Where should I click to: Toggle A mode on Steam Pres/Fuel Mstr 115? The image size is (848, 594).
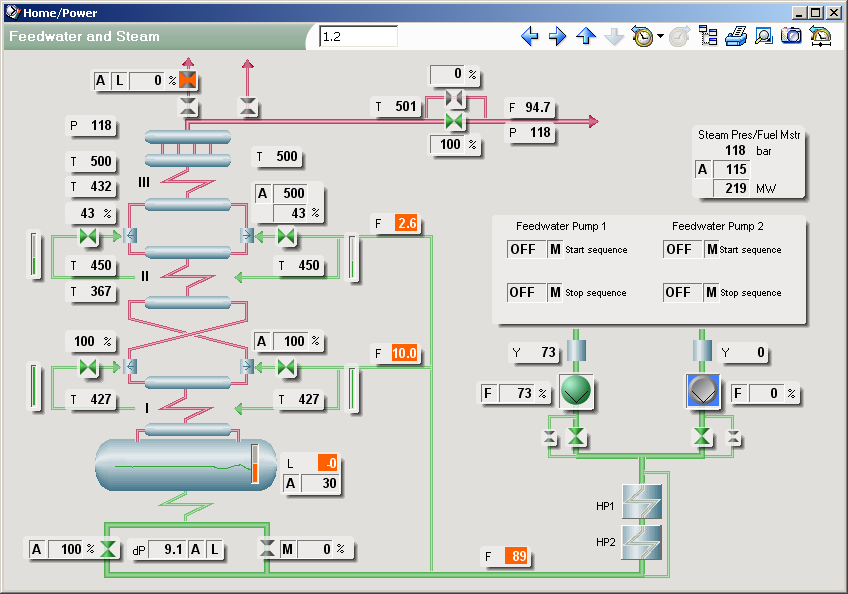[702, 169]
